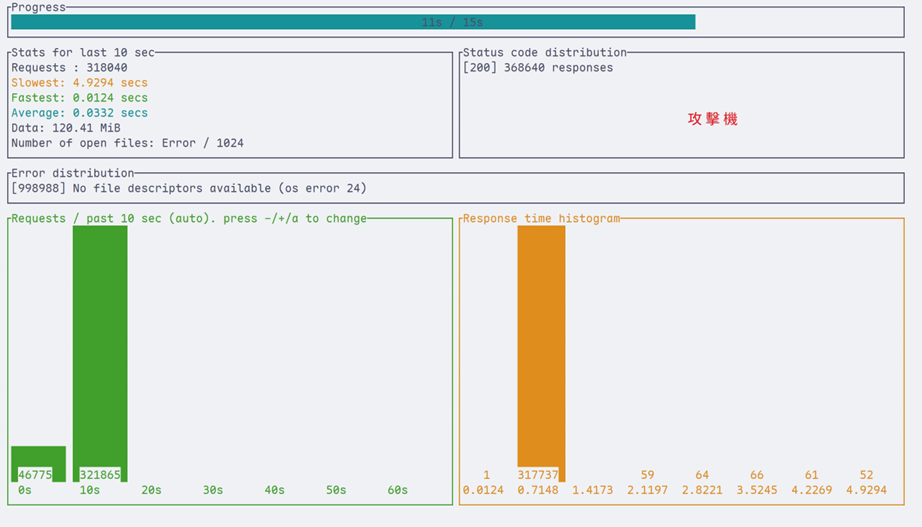Click the Response time histogram panel title
This screenshot has width=922, height=527.
[x=541, y=218]
